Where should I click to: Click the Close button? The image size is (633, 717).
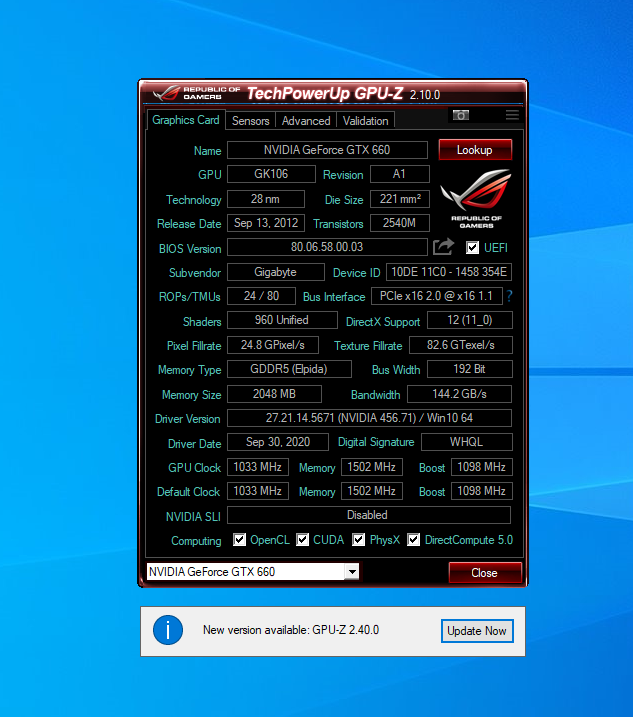485,573
